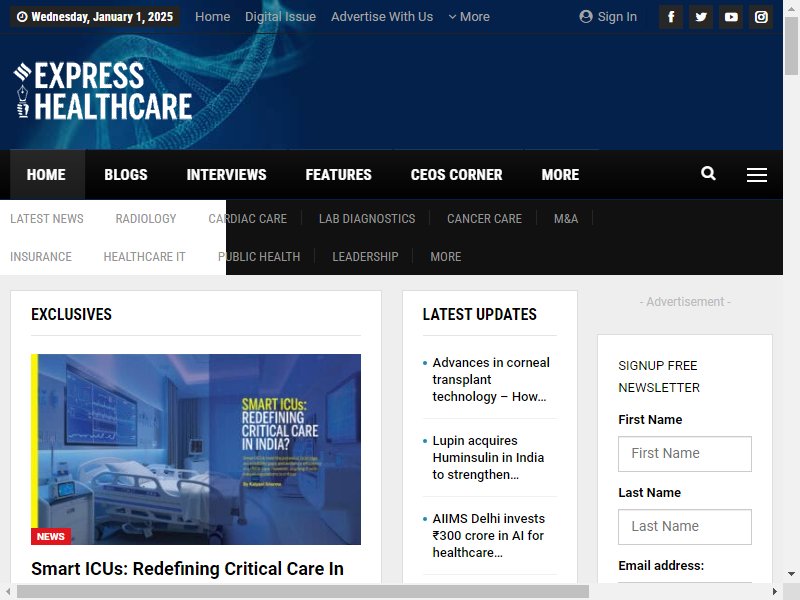This screenshot has height=600, width=800.
Task: Click the search magnifier icon
Action: pyautogui.click(x=708, y=173)
